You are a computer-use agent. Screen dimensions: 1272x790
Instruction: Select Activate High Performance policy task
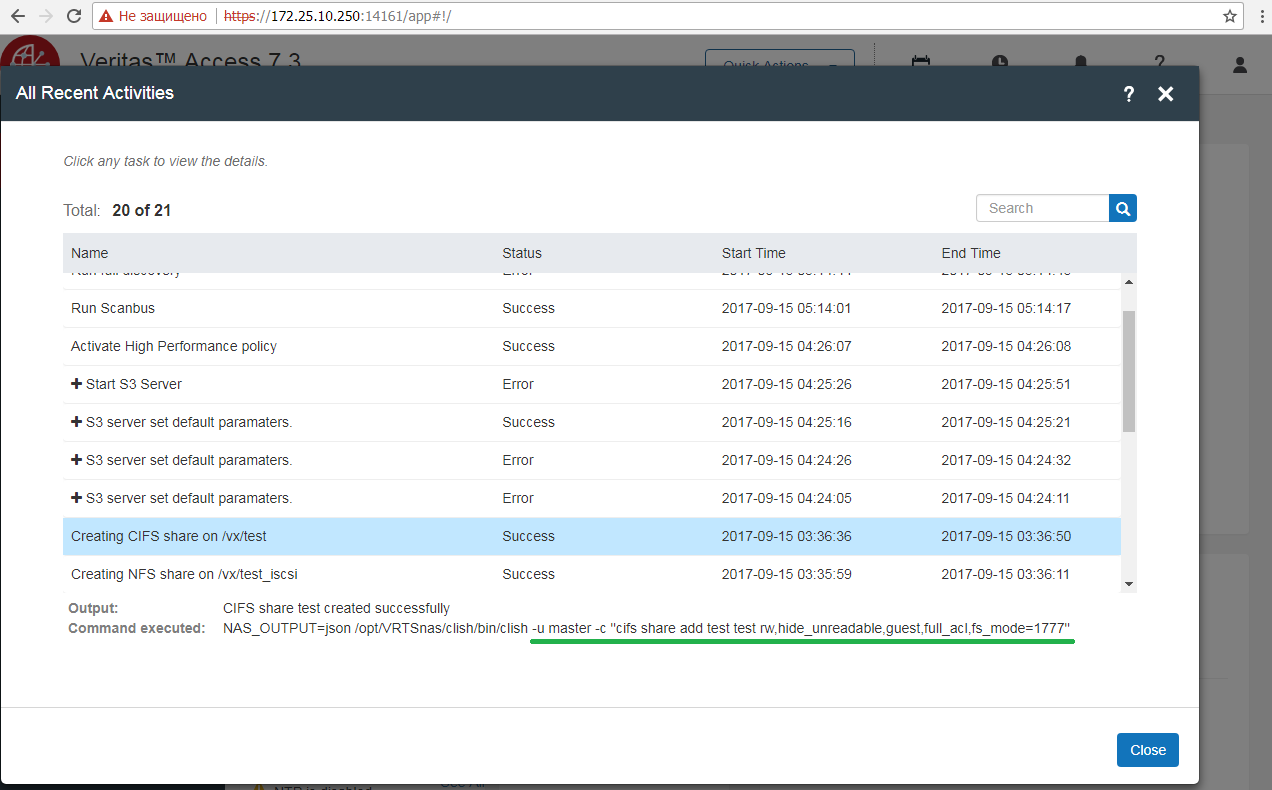(592, 346)
